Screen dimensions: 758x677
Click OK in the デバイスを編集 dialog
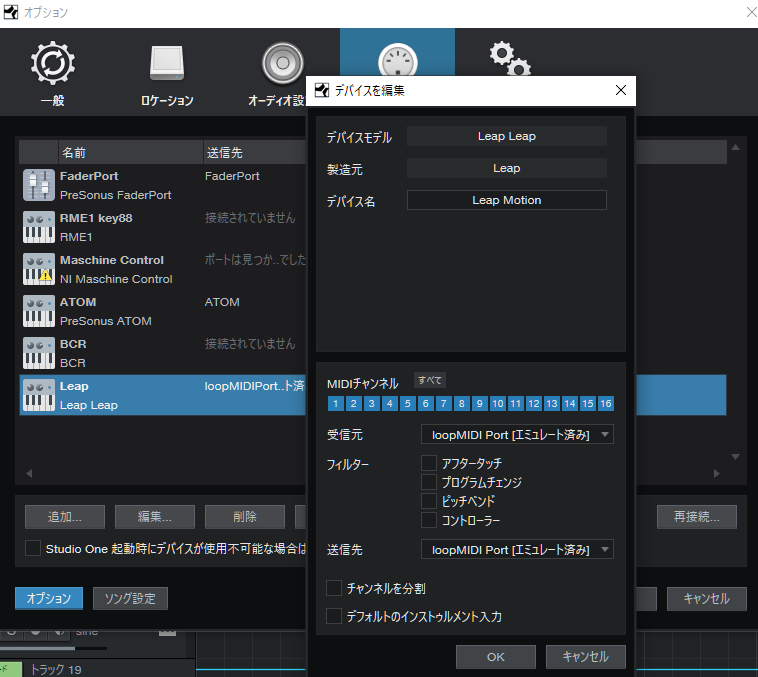click(x=496, y=657)
